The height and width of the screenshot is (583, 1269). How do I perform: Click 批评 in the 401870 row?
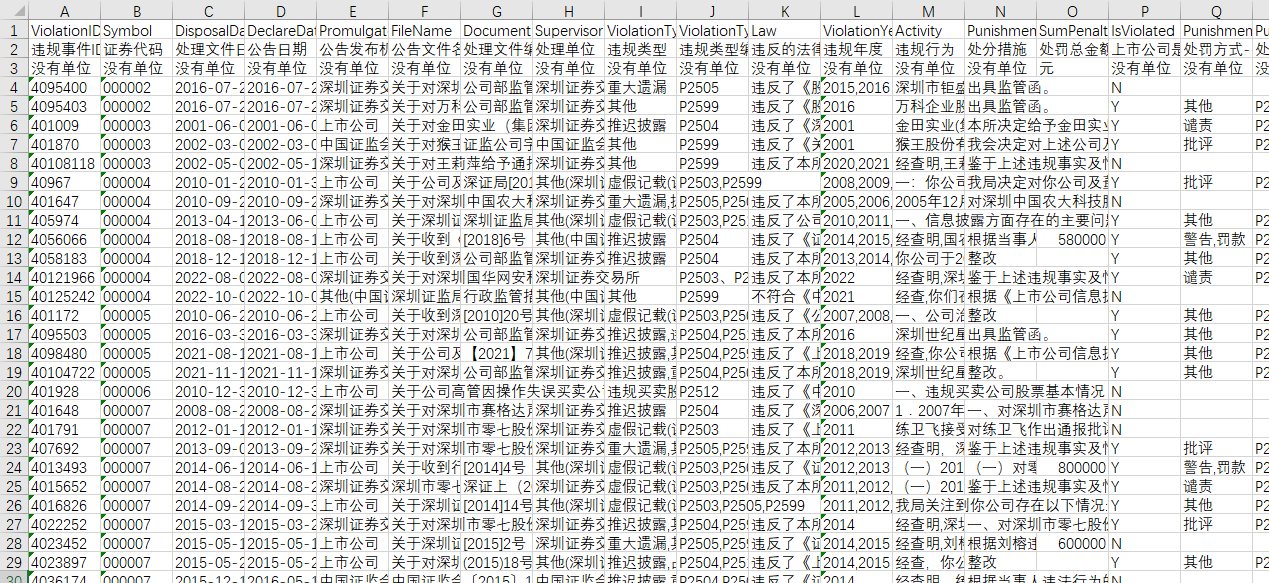point(1216,145)
